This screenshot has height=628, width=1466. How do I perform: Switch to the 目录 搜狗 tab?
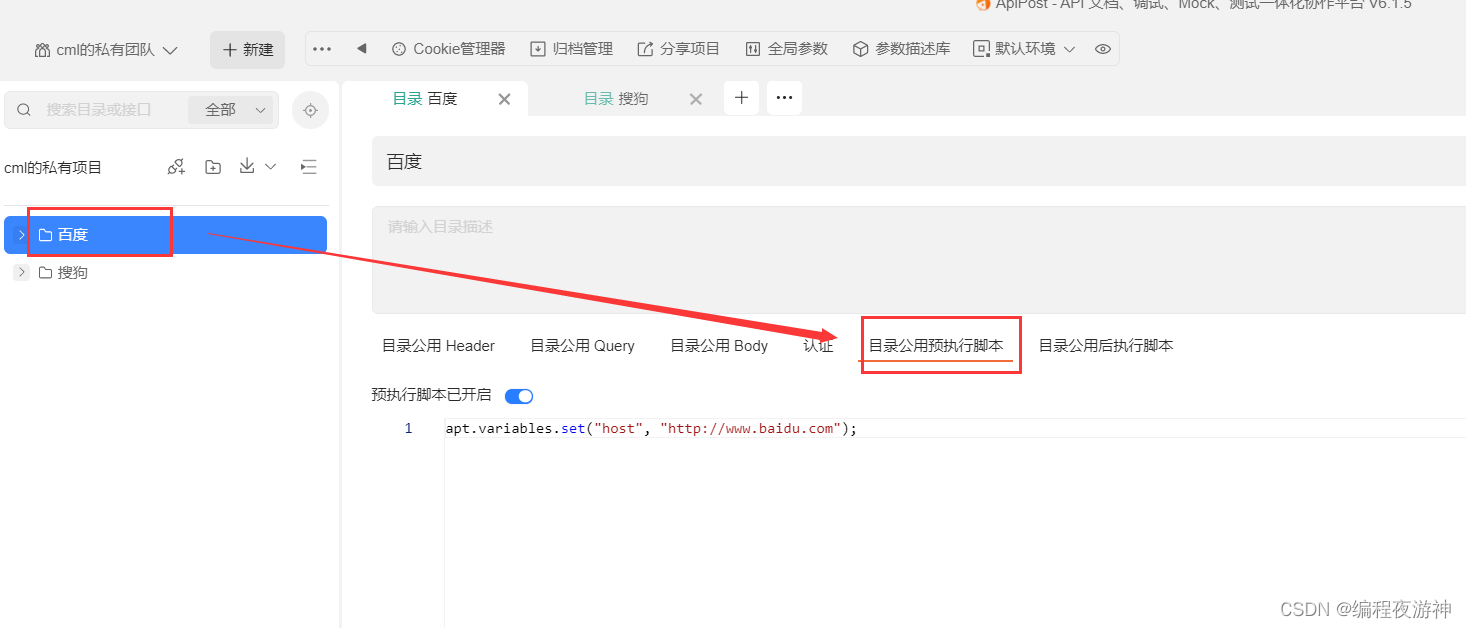coord(616,98)
